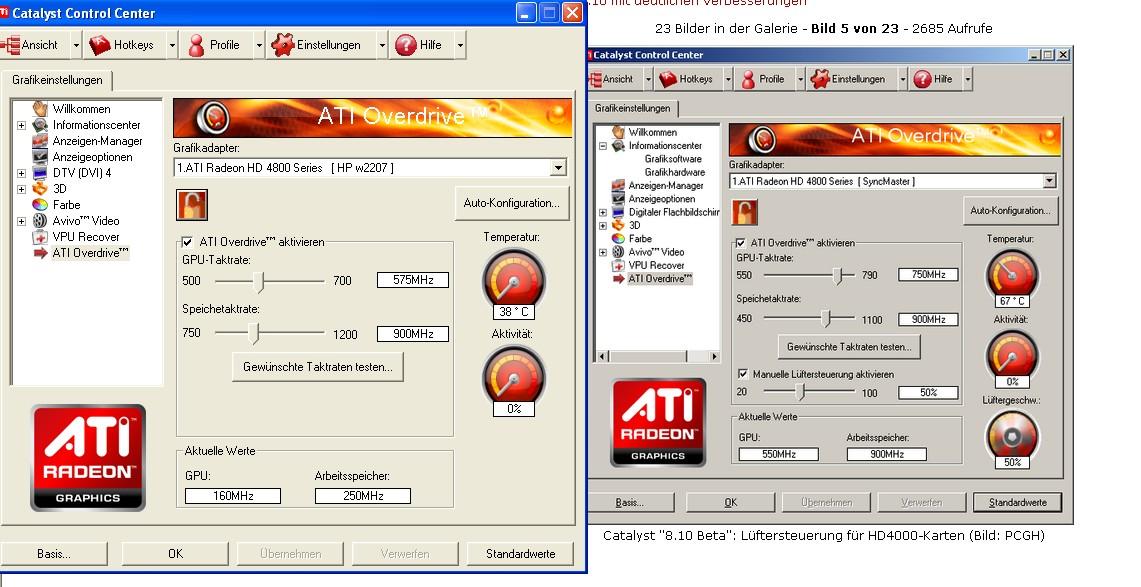
Task: Click Gewünschte Taktraten testen in left window
Action: point(318,367)
